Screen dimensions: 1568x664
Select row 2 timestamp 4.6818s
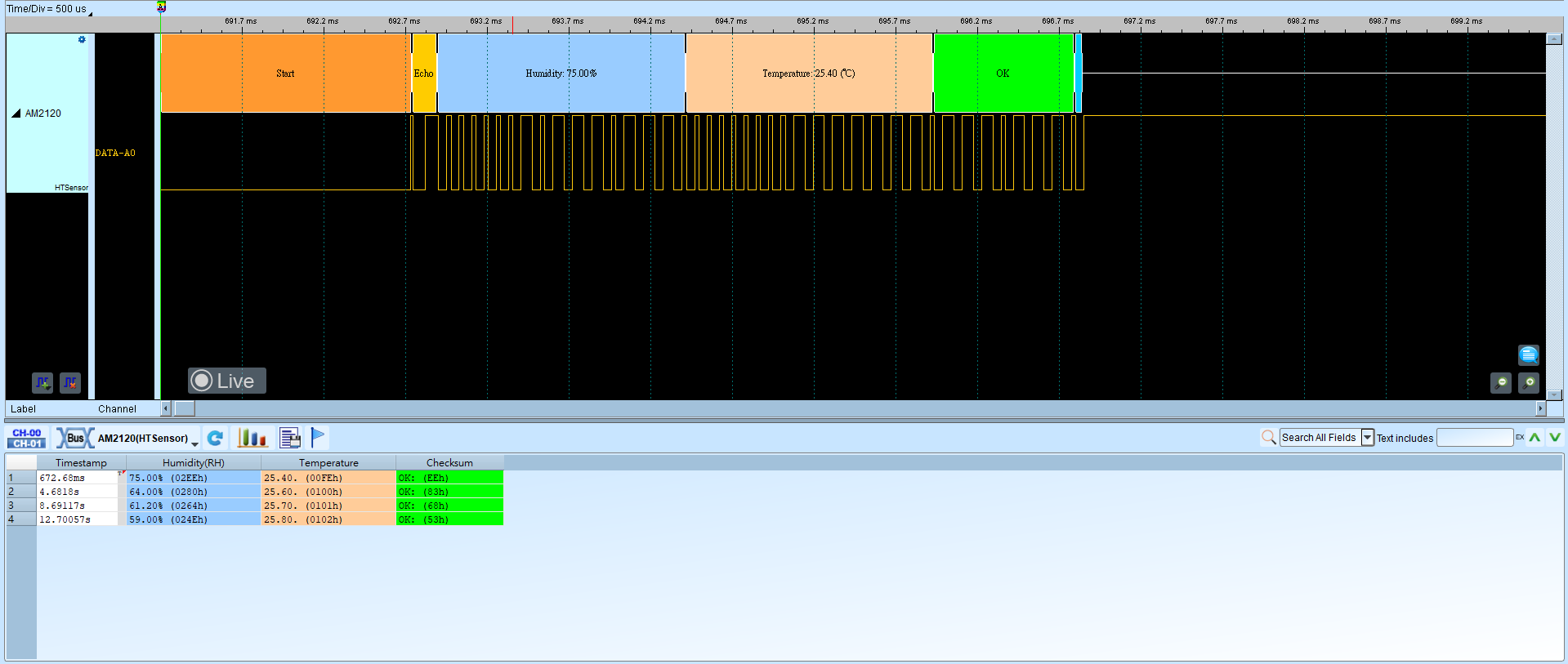(x=78, y=492)
